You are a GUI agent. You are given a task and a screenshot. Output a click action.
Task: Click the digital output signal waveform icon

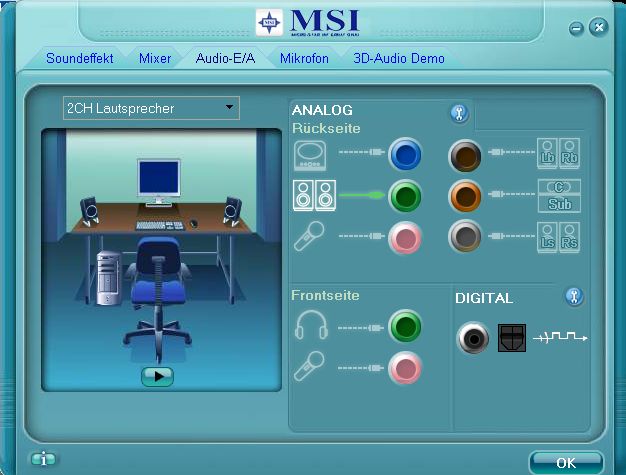point(561,337)
